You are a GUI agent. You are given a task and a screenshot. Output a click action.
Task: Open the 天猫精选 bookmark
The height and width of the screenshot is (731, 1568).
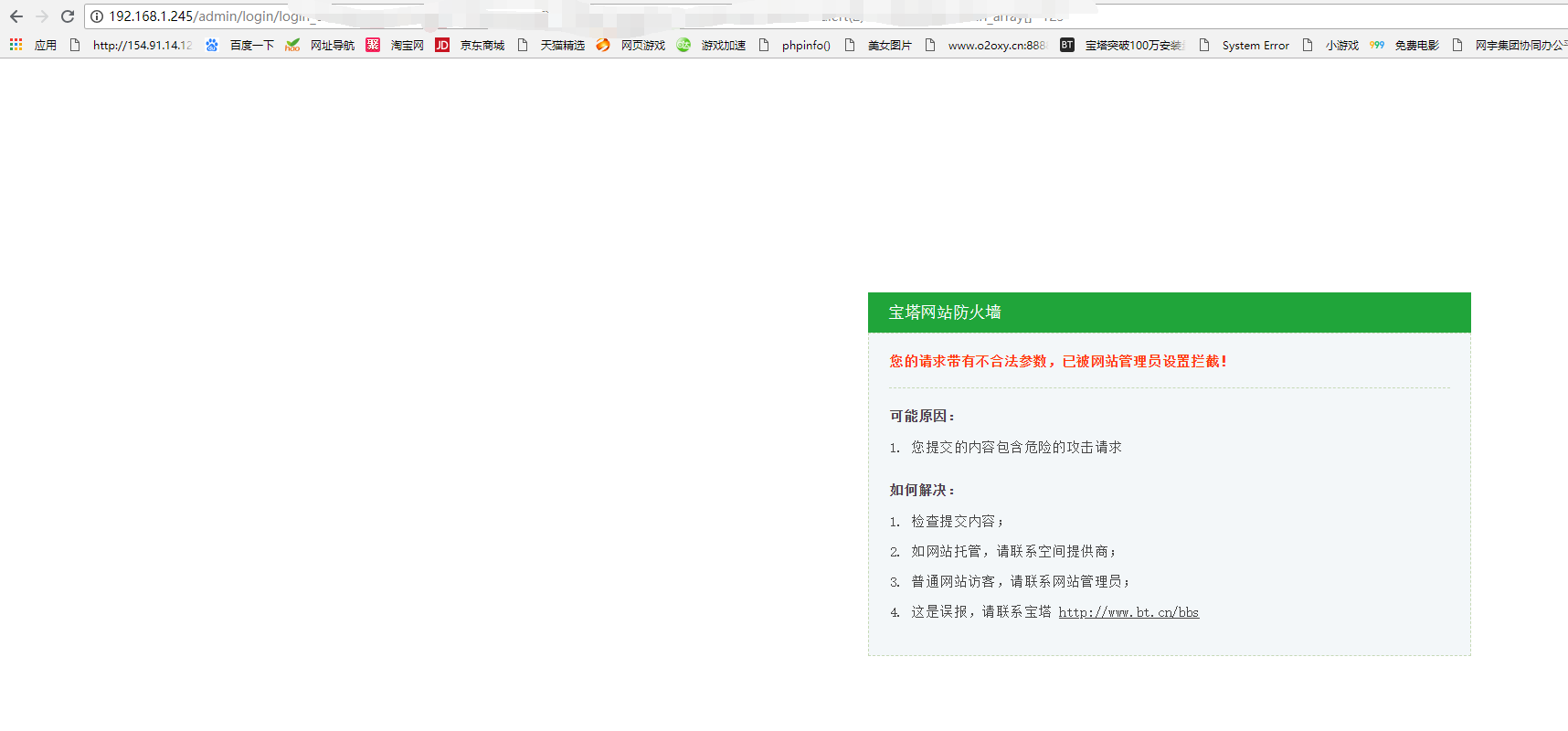point(563,45)
